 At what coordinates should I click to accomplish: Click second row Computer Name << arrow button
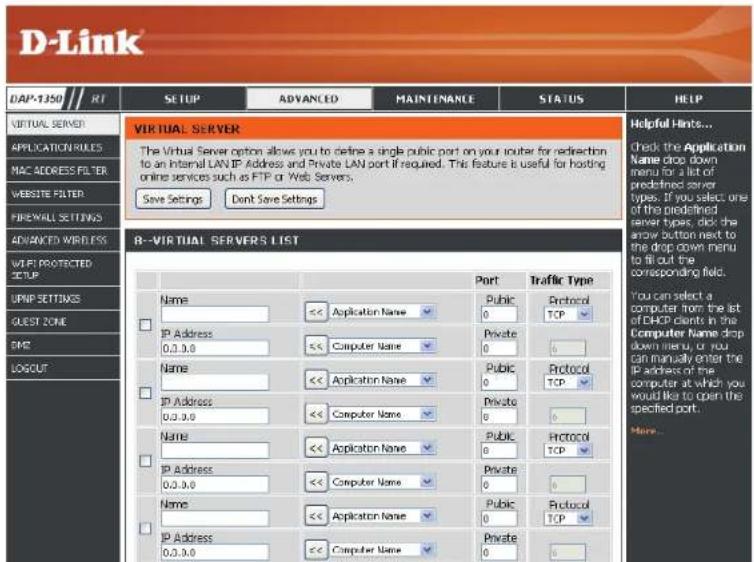[x=316, y=414]
